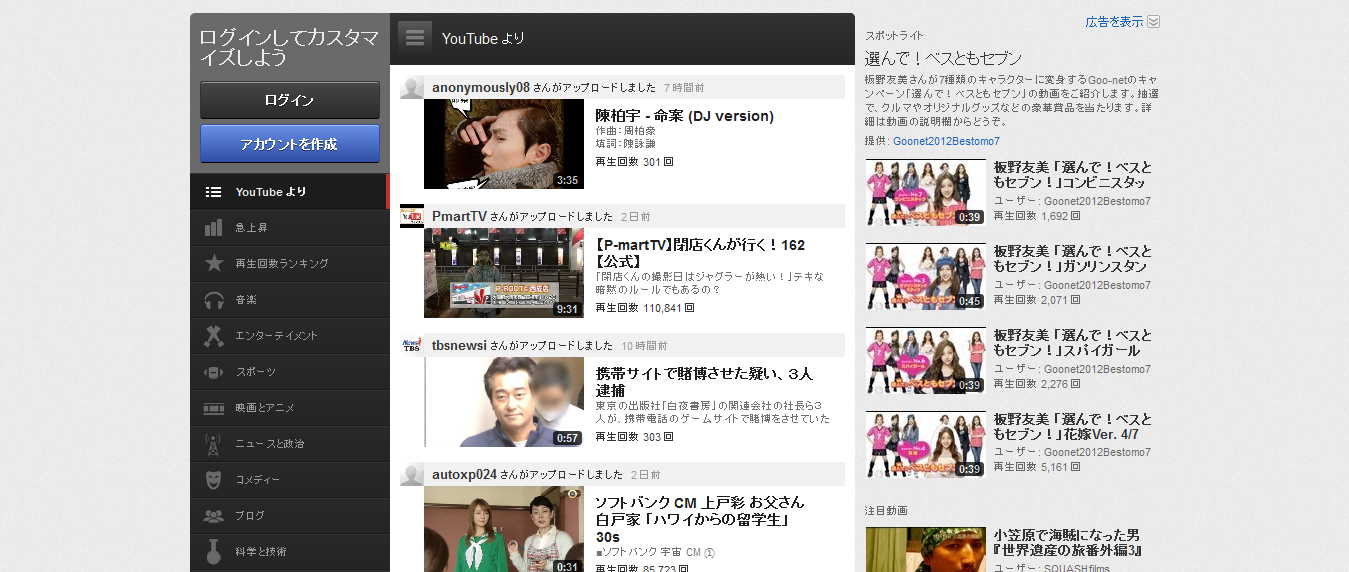Image resolution: width=1349 pixels, height=572 pixels.
Task: Click the broadcast tower icon for ニュースと政治
Action: (x=213, y=444)
